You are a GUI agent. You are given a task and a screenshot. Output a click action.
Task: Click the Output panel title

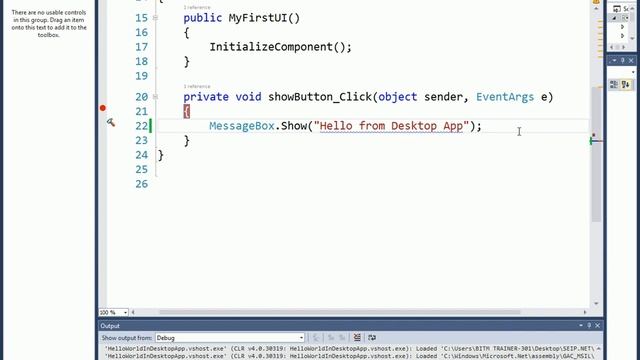110,326
